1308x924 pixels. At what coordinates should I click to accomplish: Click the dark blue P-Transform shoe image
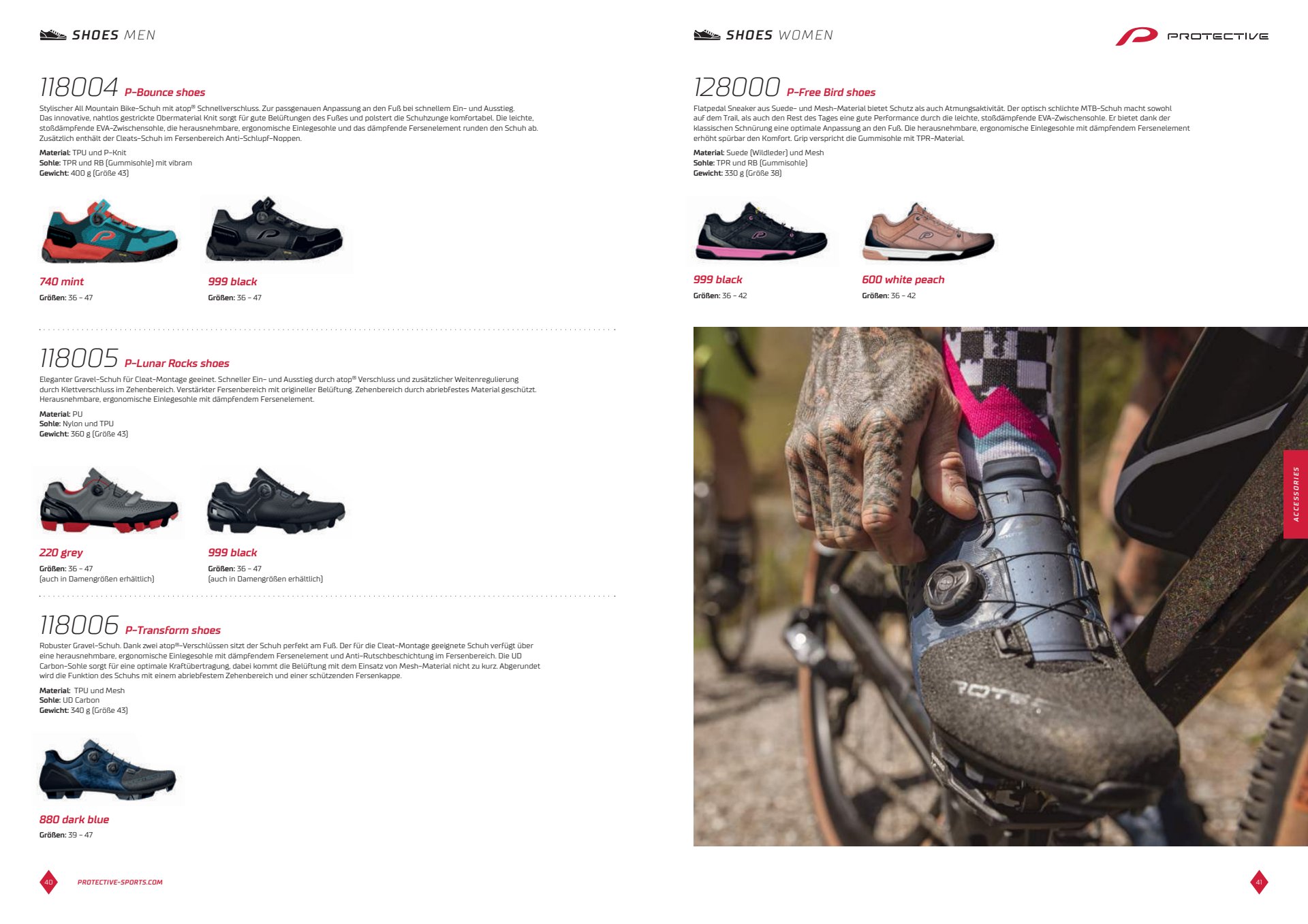(108, 769)
